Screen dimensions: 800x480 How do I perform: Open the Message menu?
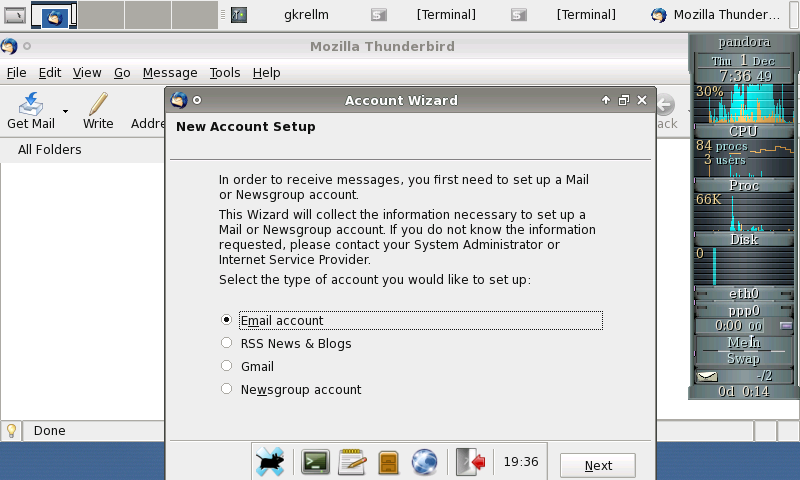[x=170, y=73]
